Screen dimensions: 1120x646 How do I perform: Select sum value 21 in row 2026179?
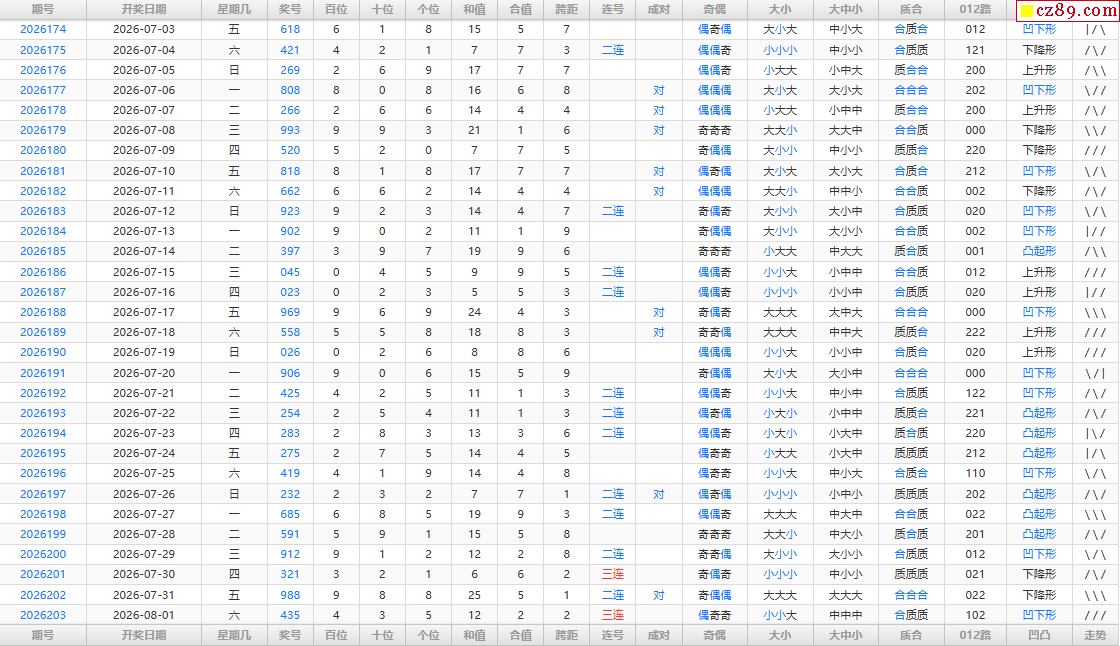click(x=474, y=130)
